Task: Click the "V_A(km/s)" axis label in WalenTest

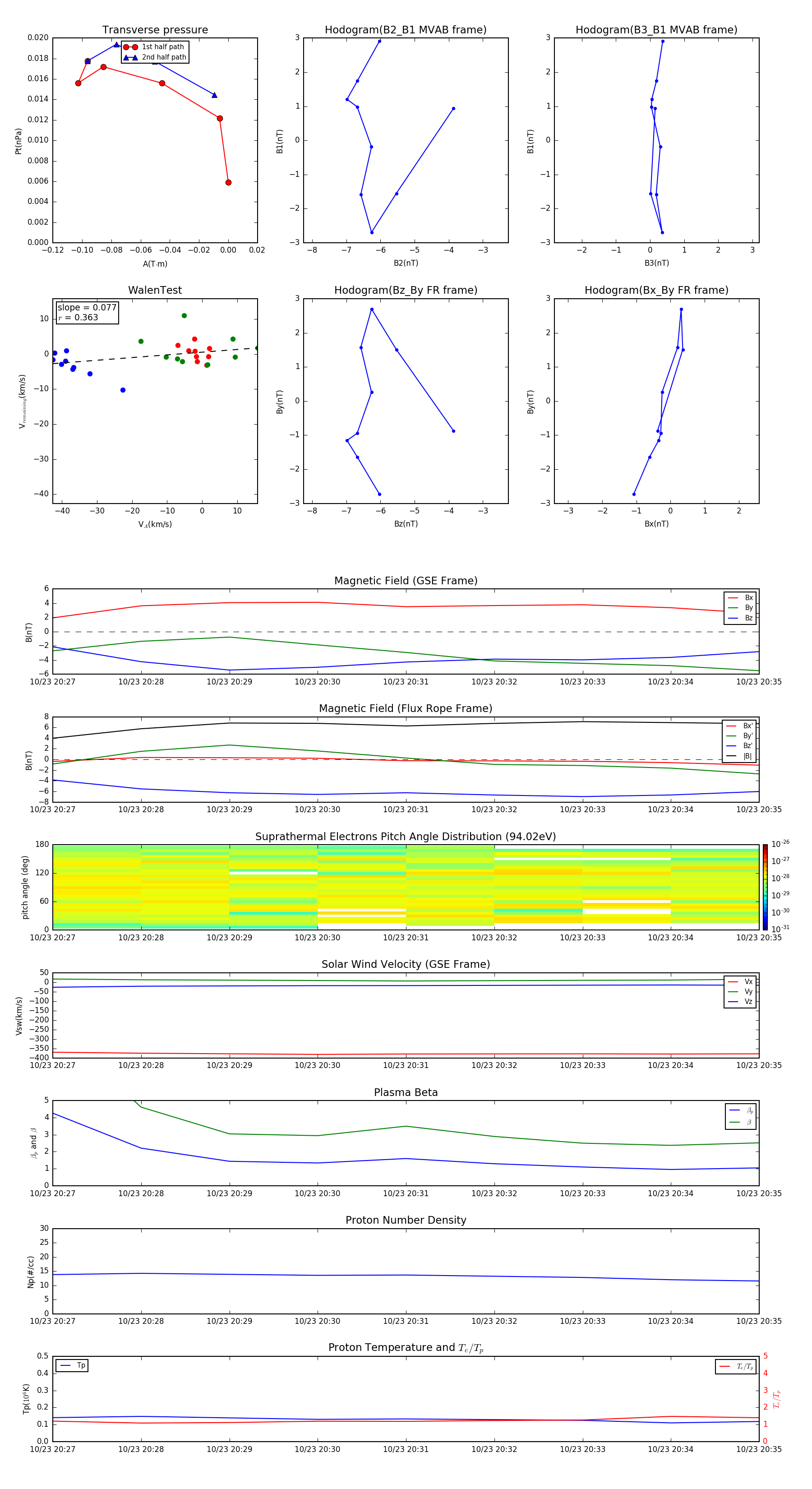Action: pyautogui.click(x=155, y=524)
